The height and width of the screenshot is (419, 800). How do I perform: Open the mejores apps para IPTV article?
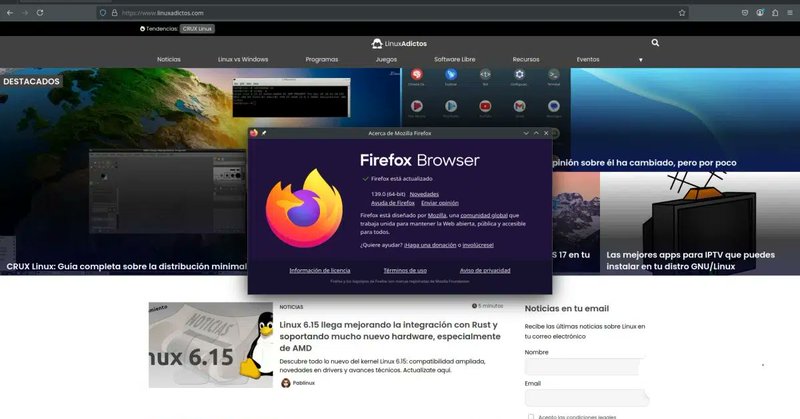pyautogui.click(x=690, y=260)
